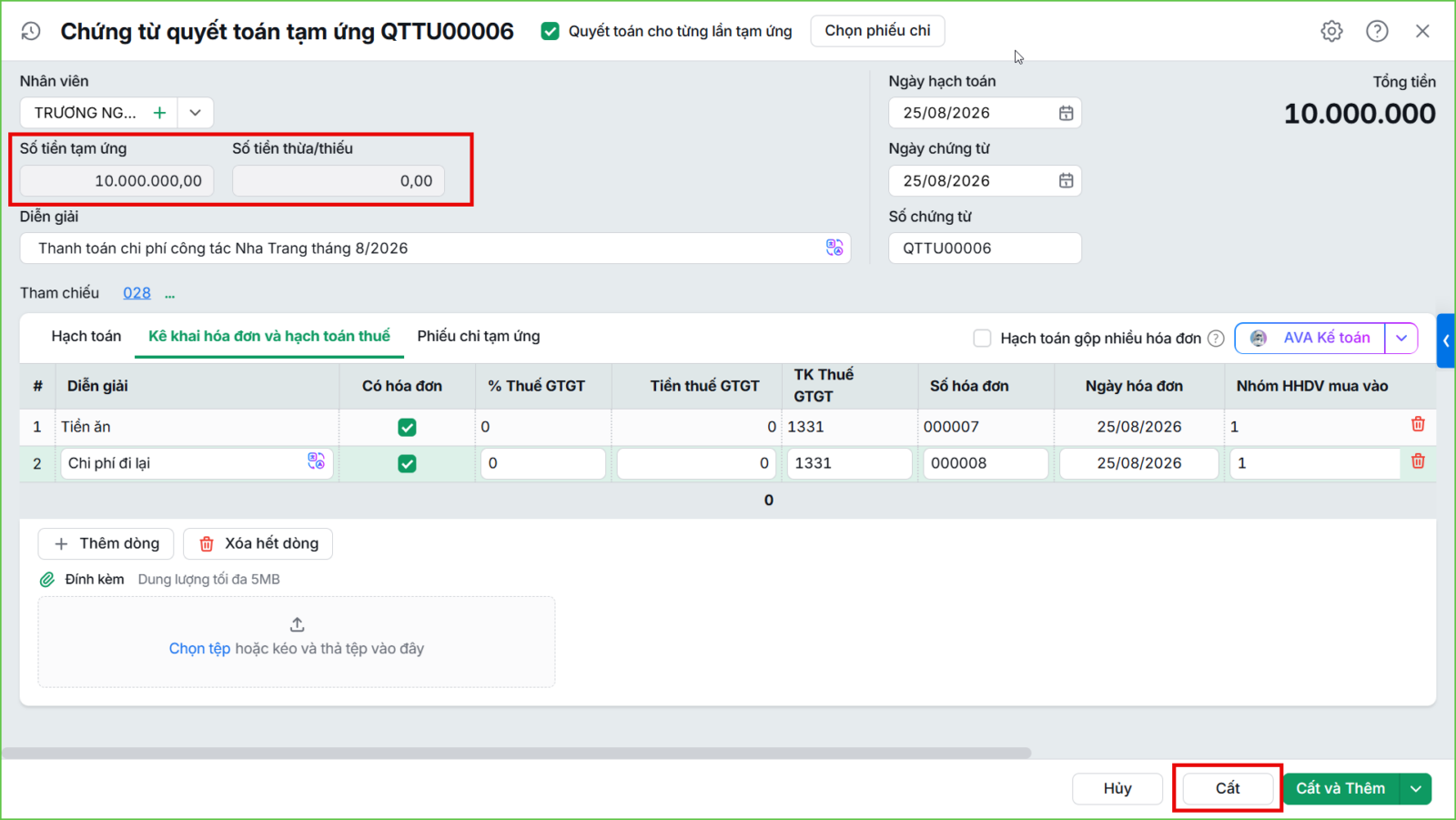Toggle Quyết toán cho từng lần tạm ứng
1456x820 pixels.
tap(550, 31)
